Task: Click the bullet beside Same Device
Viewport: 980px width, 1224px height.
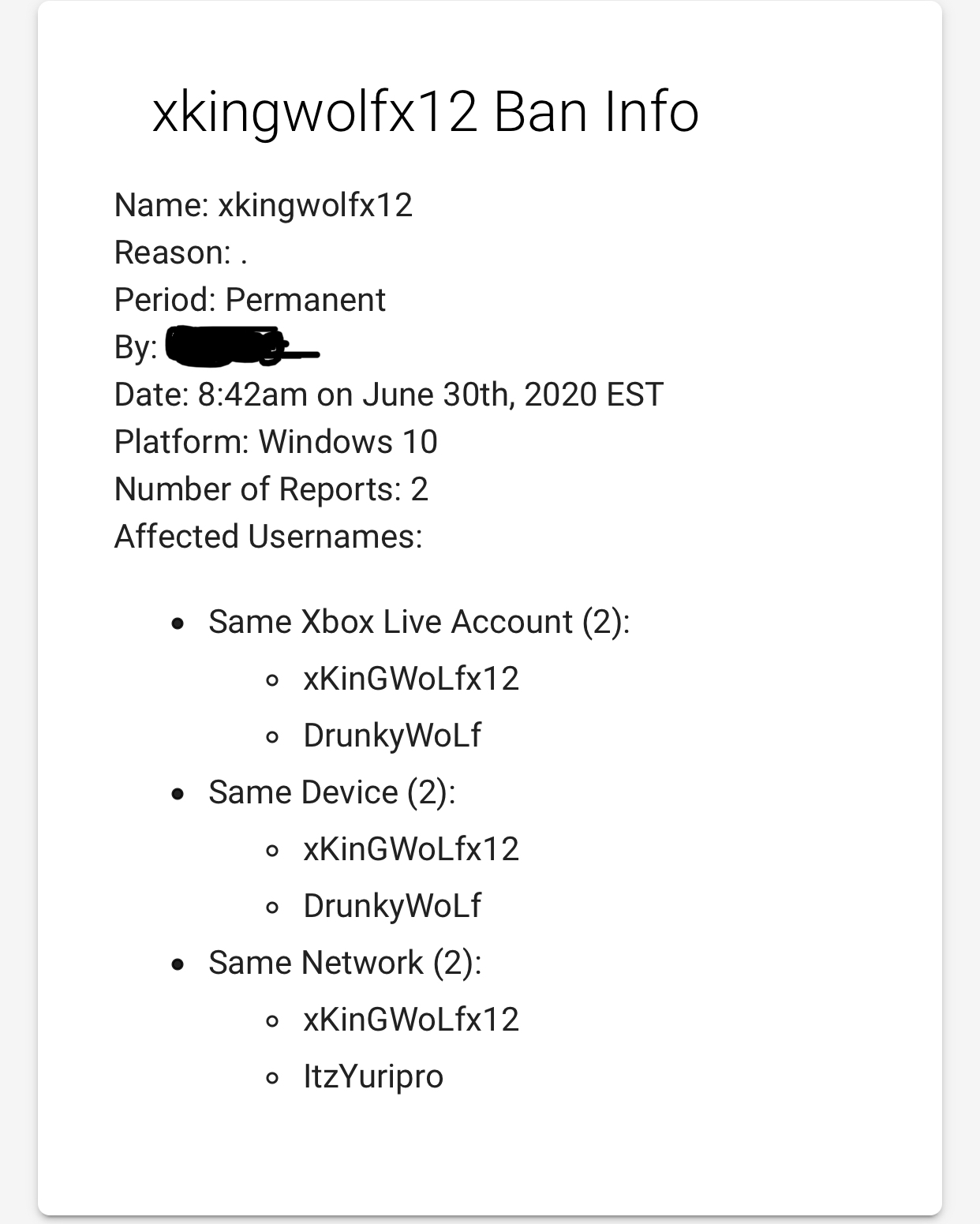Action: click(x=178, y=794)
